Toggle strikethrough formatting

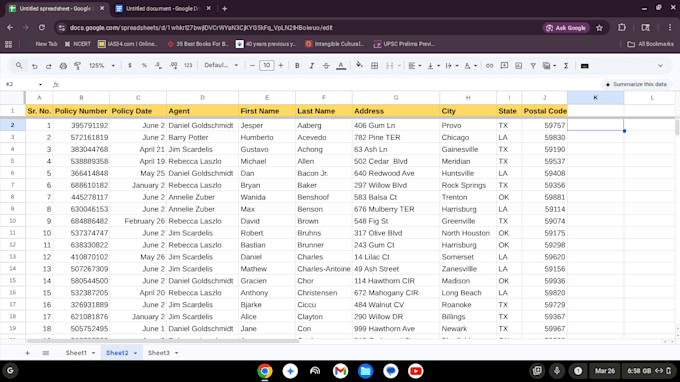(326, 66)
